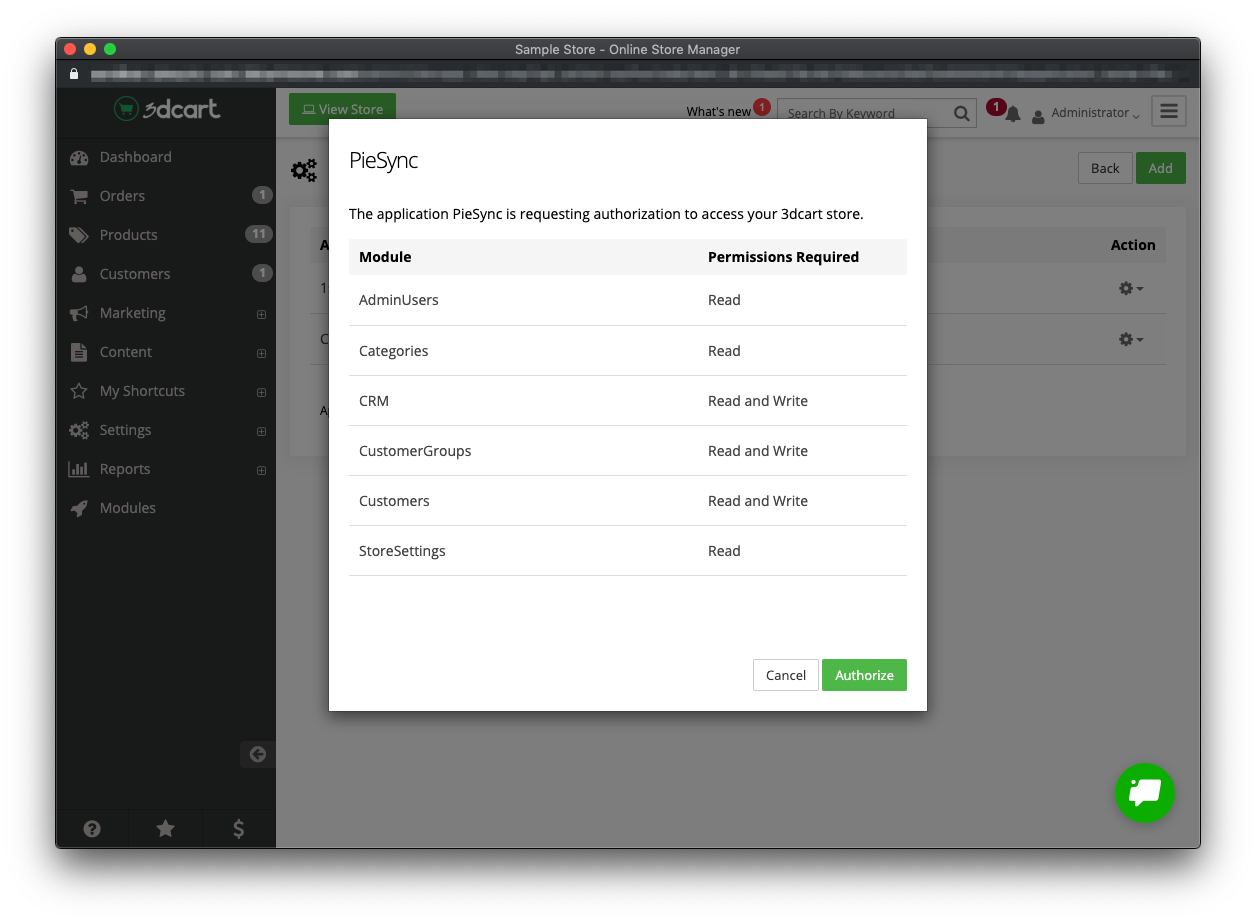Click the Products tags icon

click(x=79, y=235)
